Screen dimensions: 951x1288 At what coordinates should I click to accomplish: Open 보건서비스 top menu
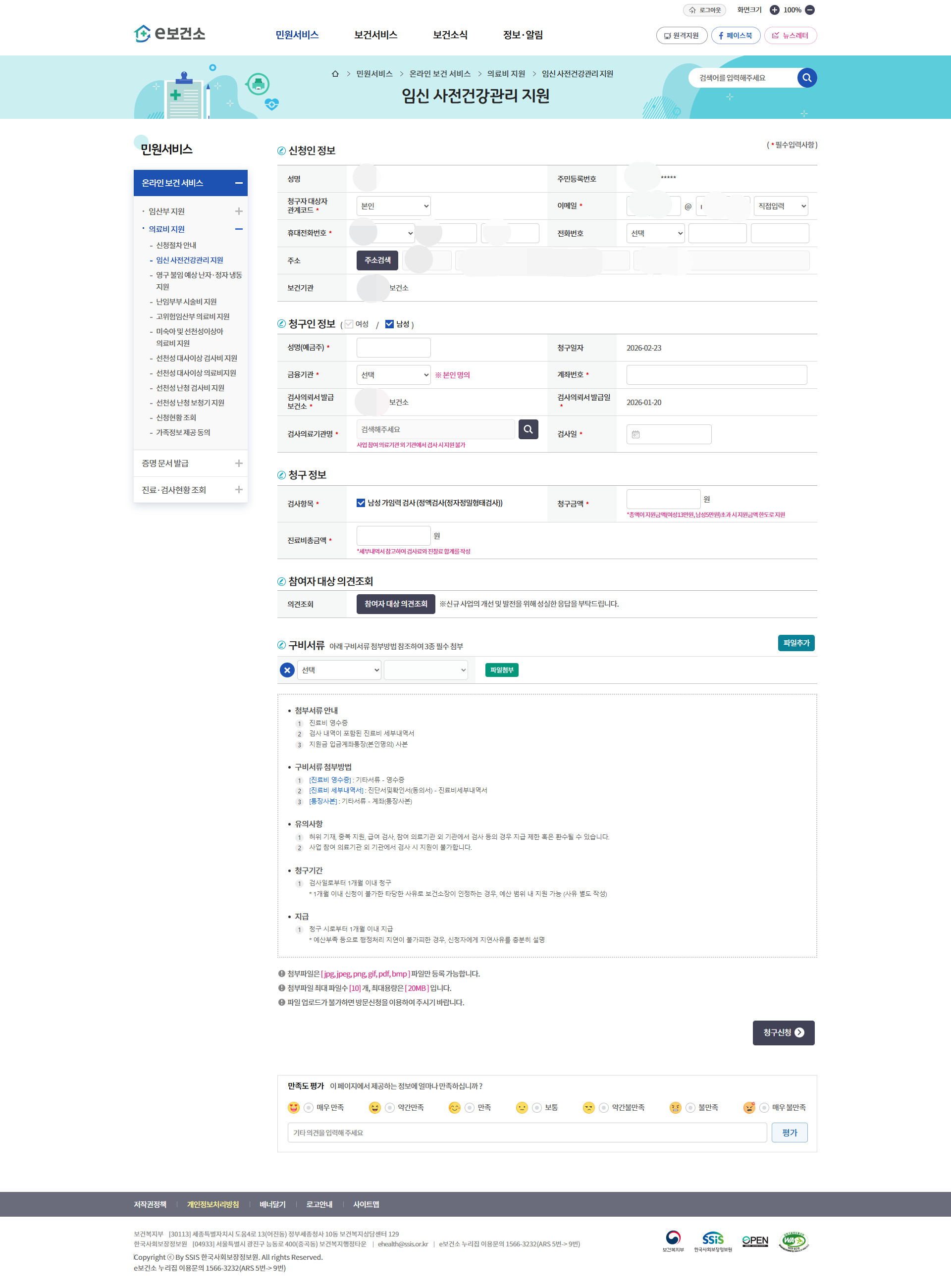(x=375, y=35)
